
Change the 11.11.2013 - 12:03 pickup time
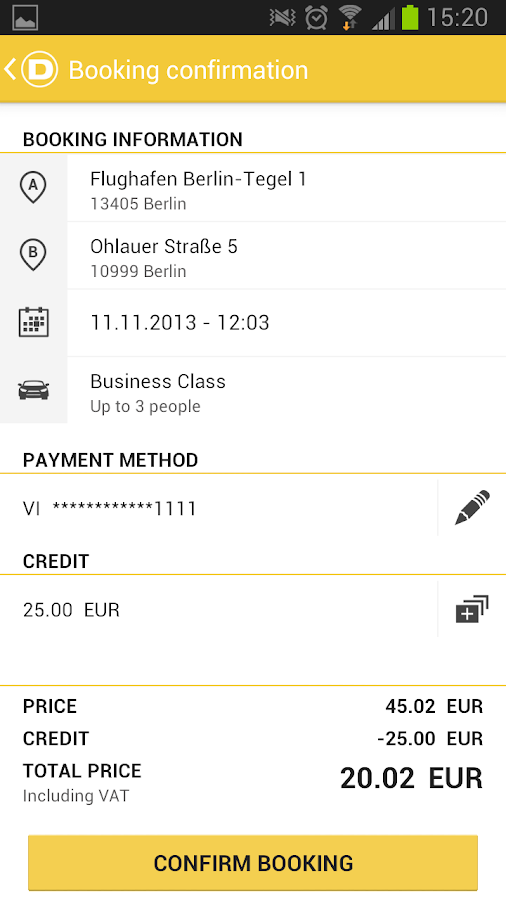tap(286, 323)
